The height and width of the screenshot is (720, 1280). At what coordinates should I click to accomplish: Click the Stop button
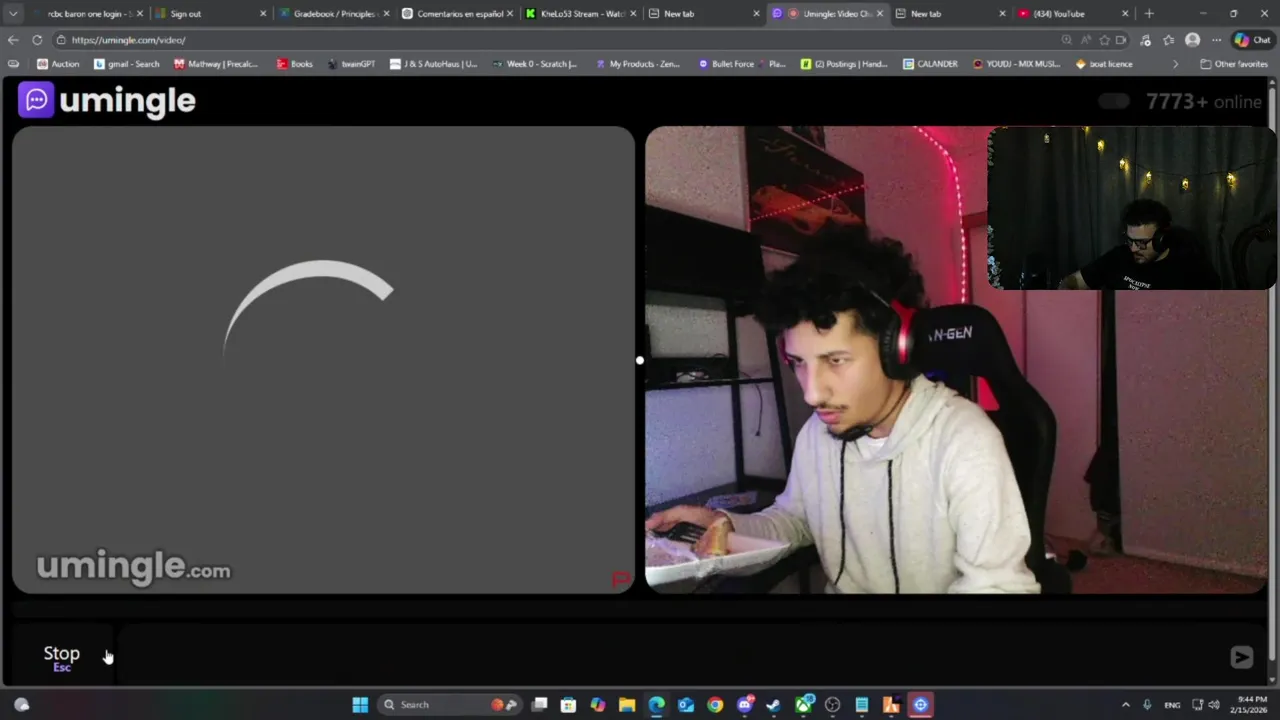point(62,657)
